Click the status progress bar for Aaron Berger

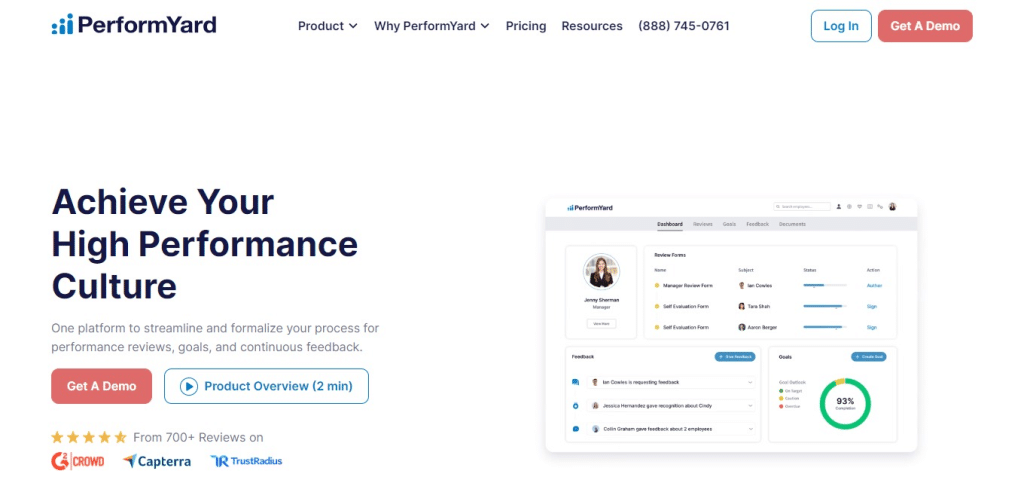[x=825, y=327]
